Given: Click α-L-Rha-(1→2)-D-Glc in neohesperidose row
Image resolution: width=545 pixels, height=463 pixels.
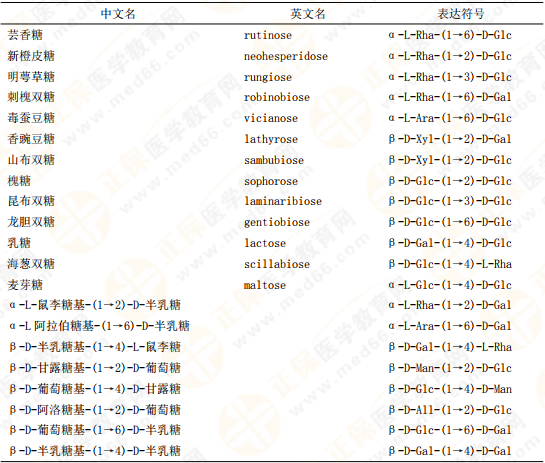Looking at the screenshot, I should click(x=450, y=56).
